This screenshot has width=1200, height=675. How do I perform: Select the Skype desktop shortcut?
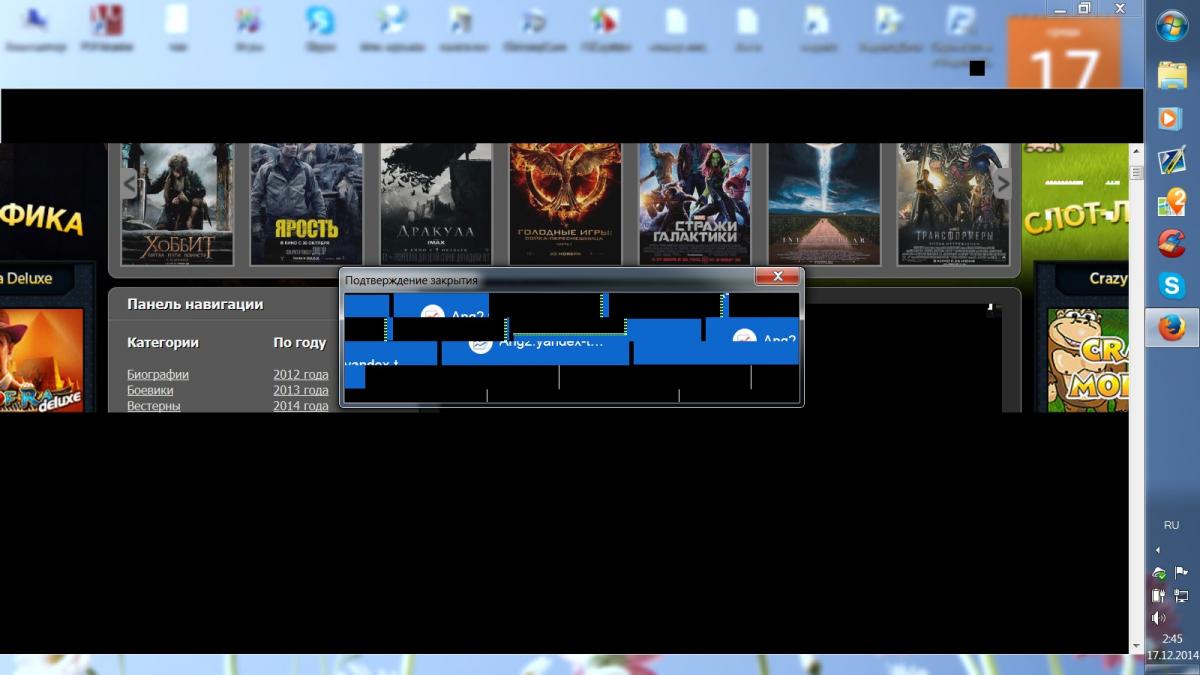coord(320,28)
